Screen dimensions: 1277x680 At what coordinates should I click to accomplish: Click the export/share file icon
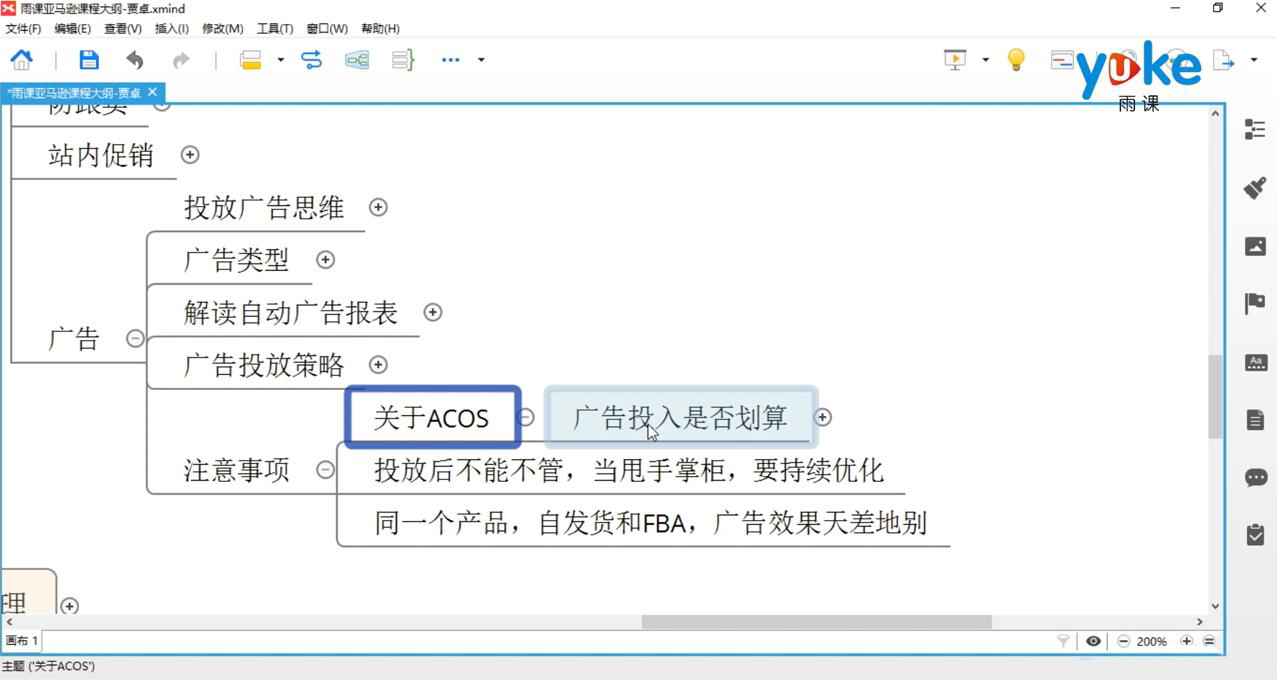tap(1223, 60)
